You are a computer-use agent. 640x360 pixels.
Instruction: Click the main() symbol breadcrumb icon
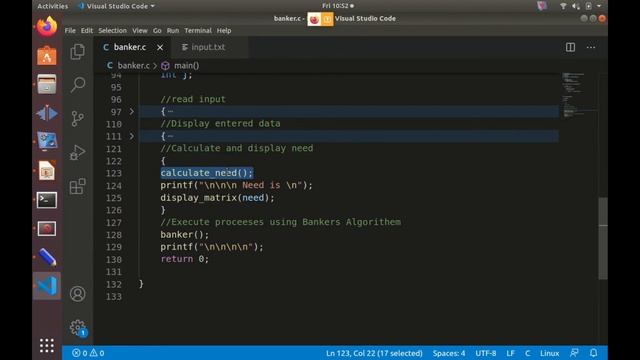point(165,66)
